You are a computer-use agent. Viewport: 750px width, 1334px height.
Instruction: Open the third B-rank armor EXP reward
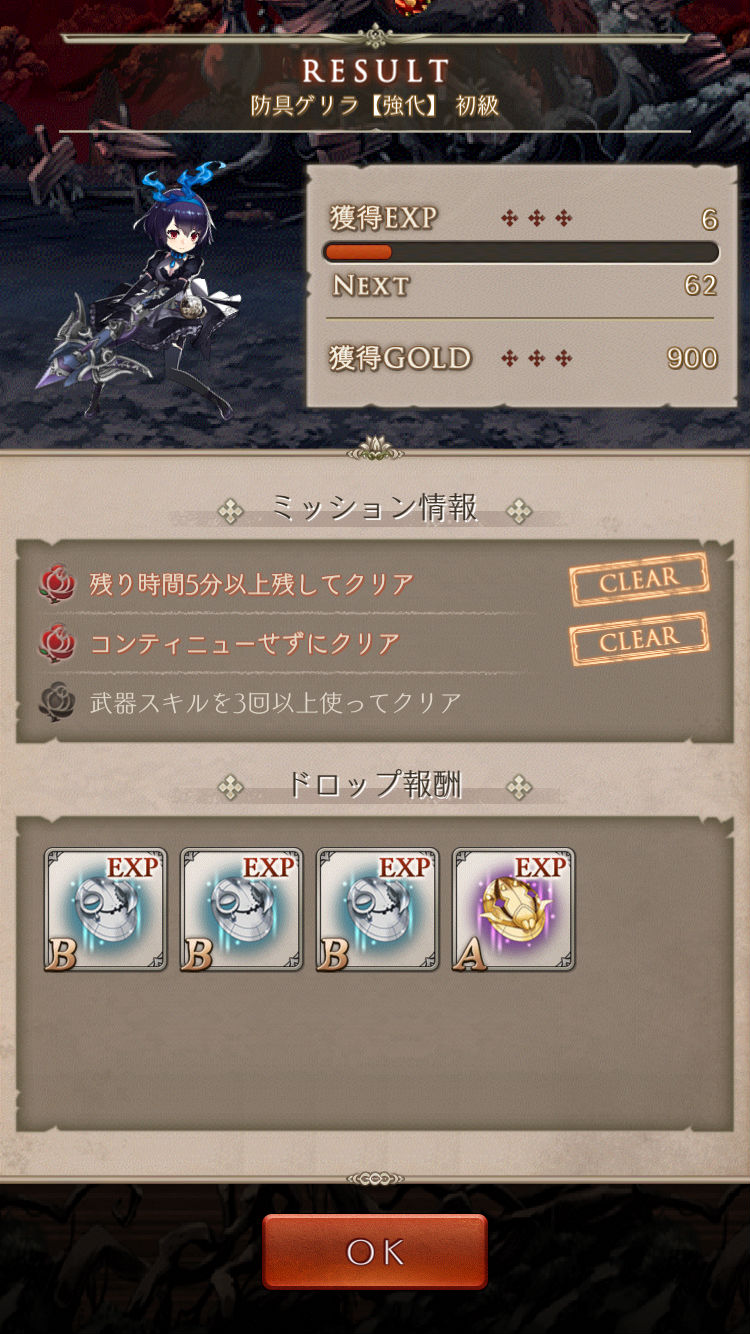tap(377, 910)
